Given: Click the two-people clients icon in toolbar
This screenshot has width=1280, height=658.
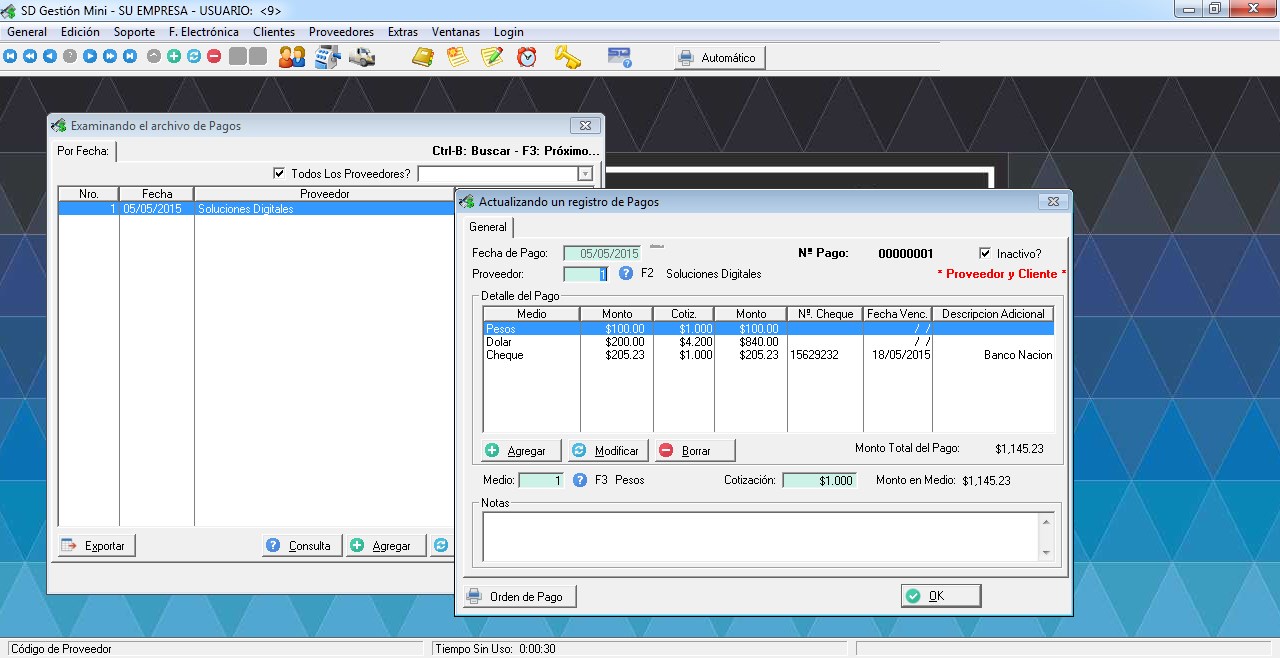Looking at the screenshot, I should click(292, 57).
